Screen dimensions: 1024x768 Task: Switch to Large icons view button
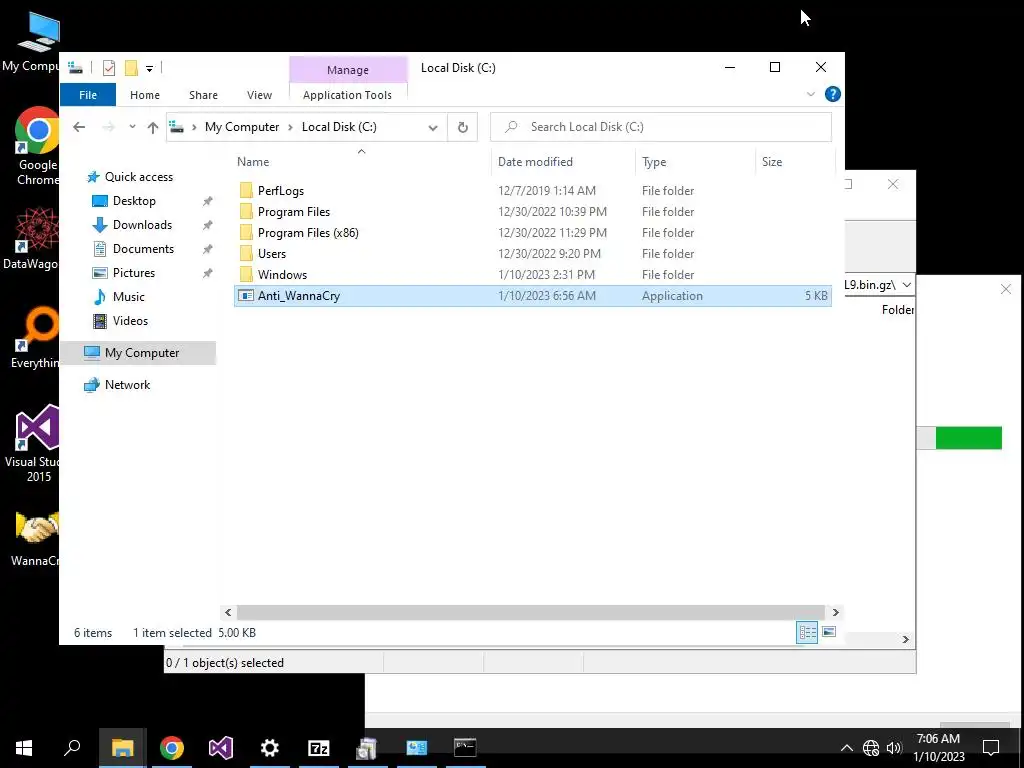click(829, 632)
